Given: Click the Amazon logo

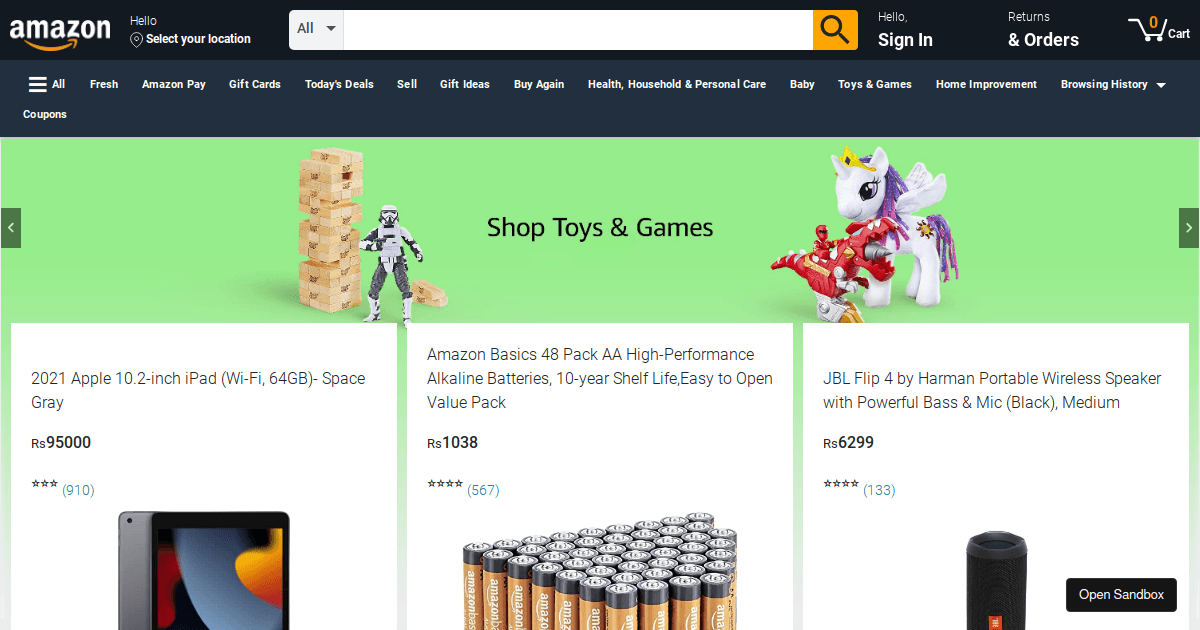Looking at the screenshot, I should click(60, 32).
